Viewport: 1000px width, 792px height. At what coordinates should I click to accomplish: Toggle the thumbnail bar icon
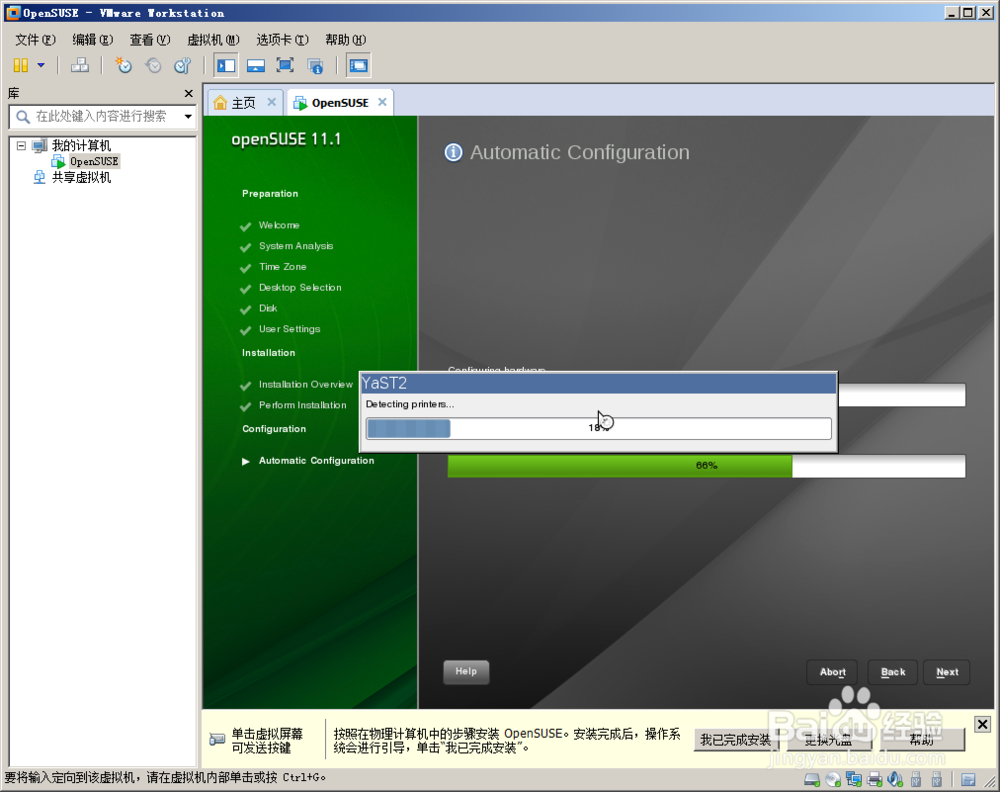point(256,65)
